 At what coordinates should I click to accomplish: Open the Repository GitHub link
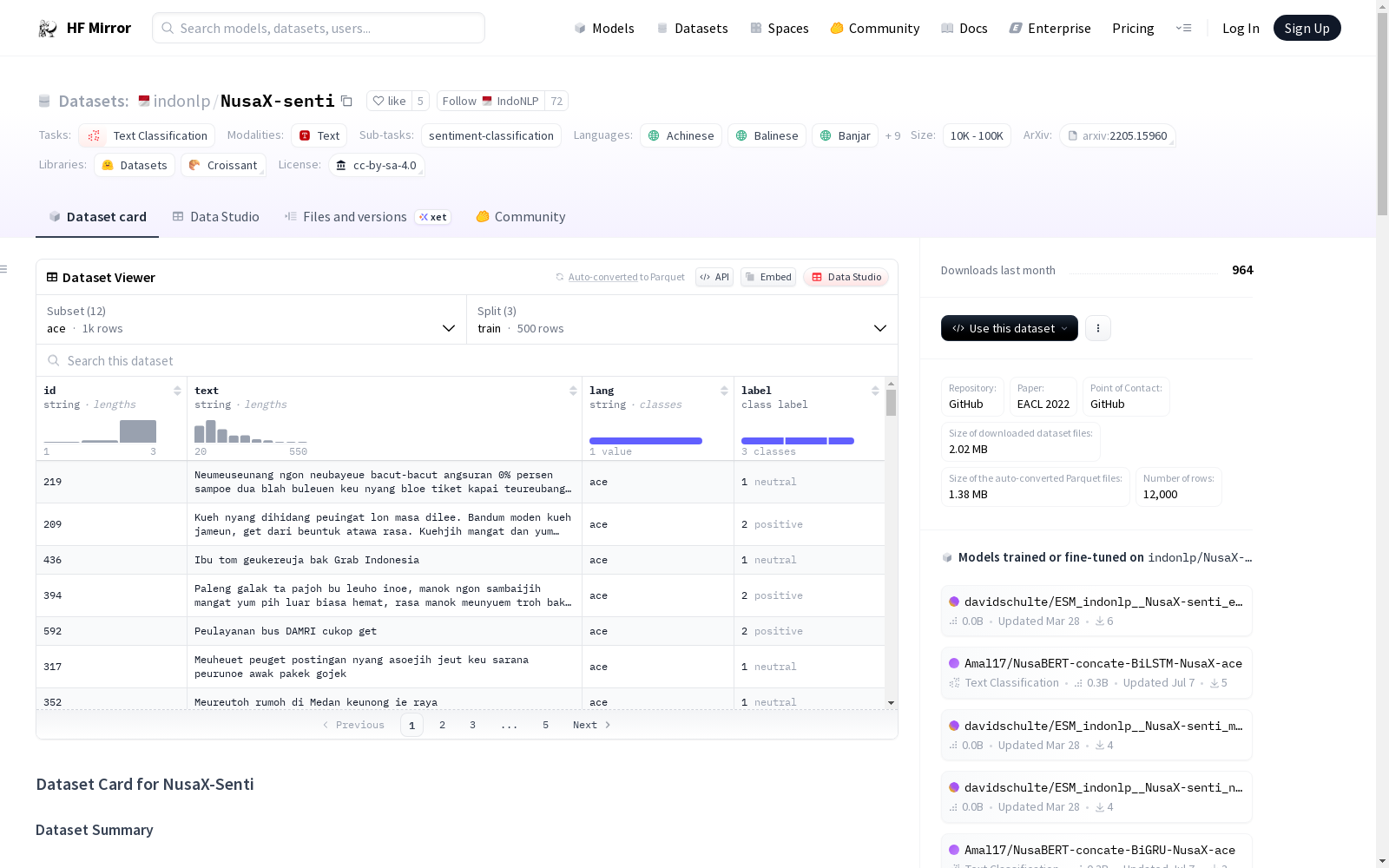point(972,397)
